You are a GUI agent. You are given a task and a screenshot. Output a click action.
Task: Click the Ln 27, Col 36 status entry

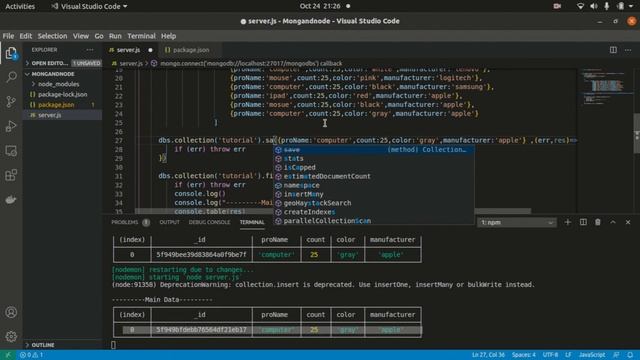point(488,355)
